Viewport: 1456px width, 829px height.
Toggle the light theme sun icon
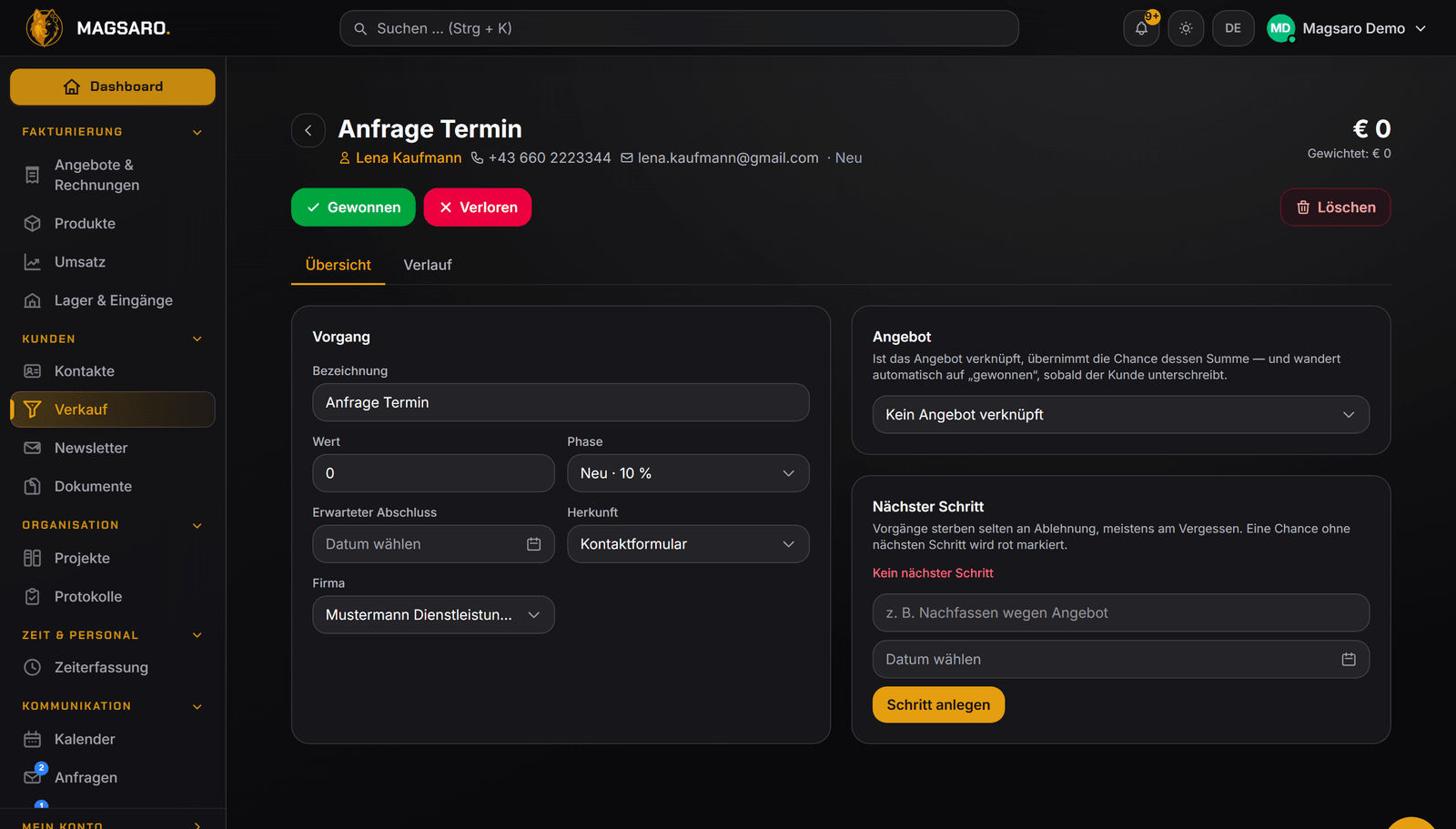pyautogui.click(x=1186, y=28)
